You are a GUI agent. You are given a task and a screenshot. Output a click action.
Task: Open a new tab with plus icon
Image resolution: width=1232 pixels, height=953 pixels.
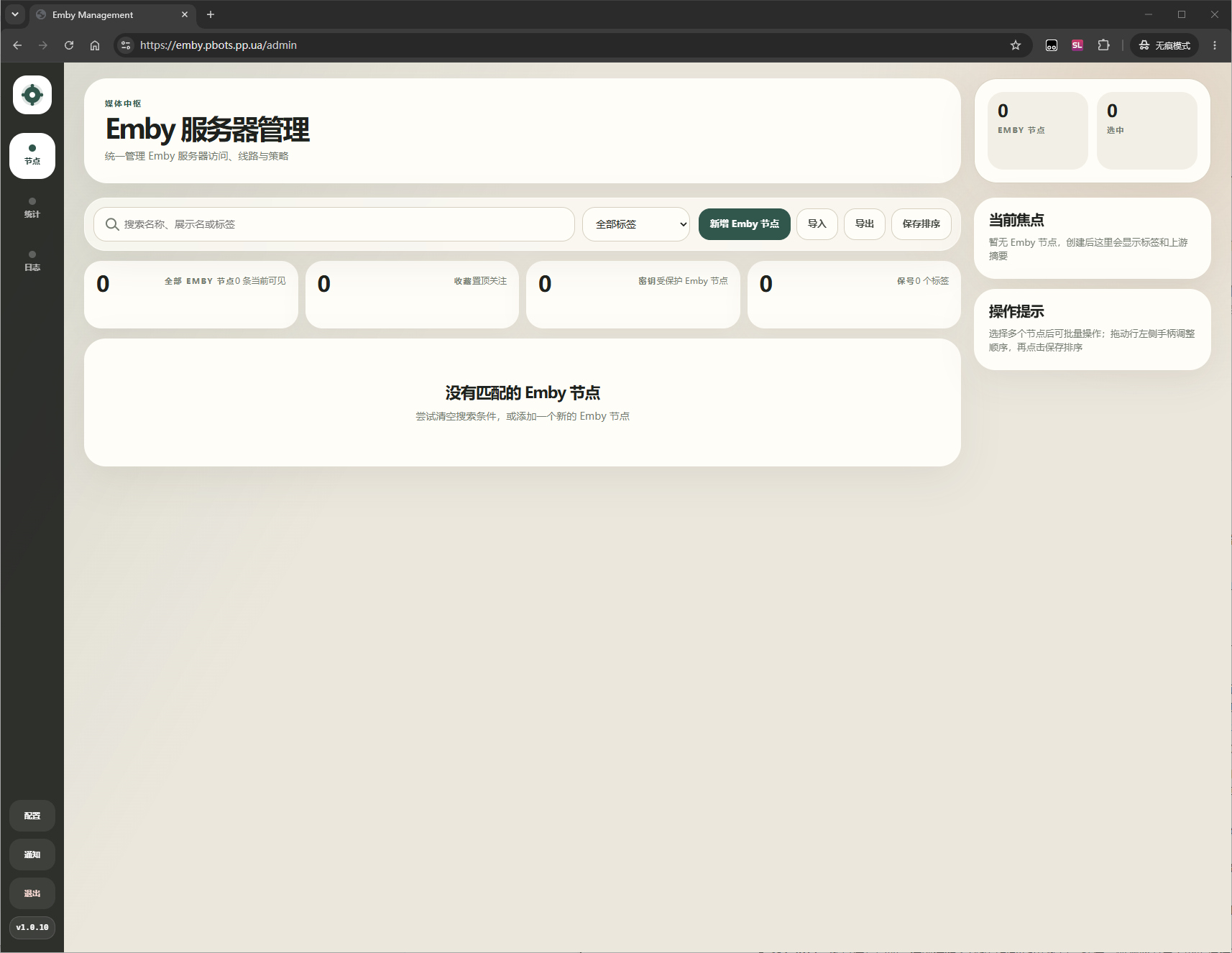211,14
